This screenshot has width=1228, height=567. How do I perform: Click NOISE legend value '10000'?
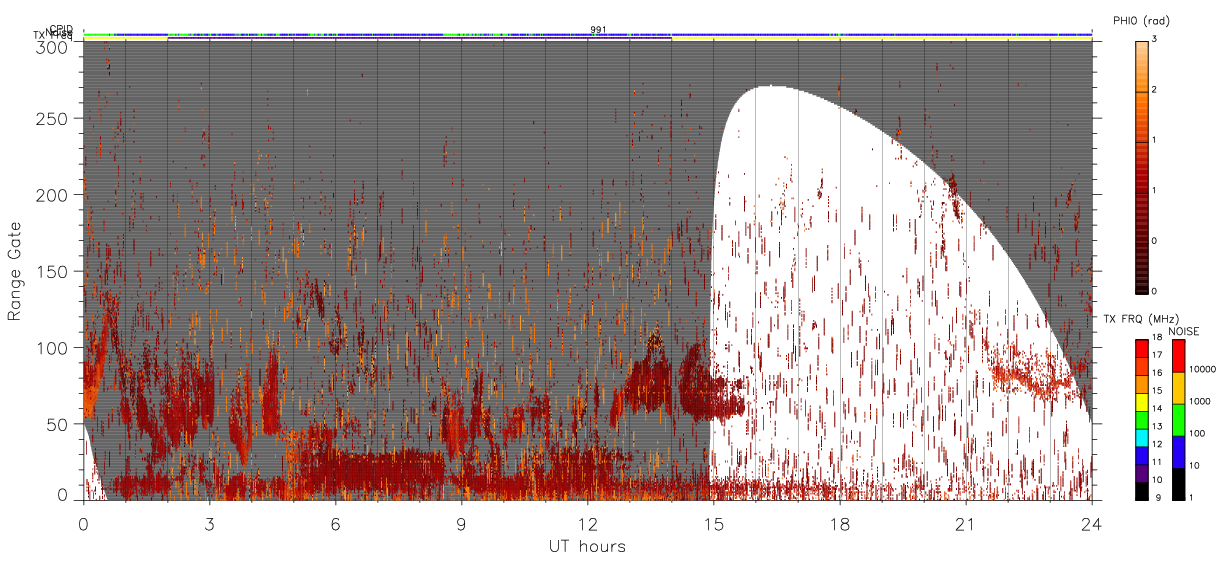pyautogui.click(x=1202, y=369)
